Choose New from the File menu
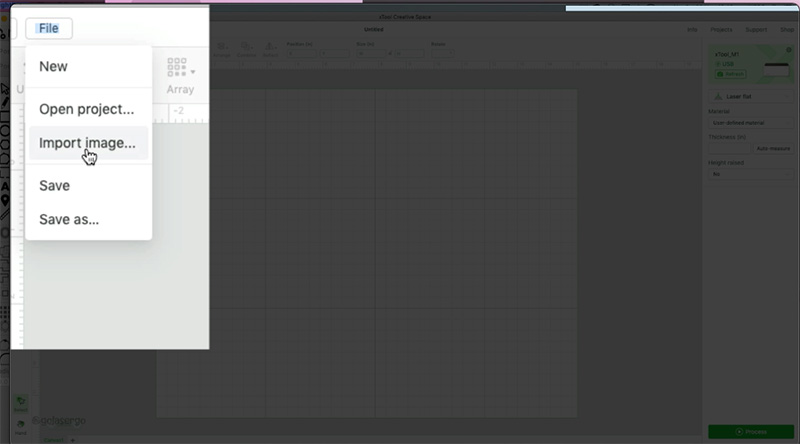 [x=53, y=66]
